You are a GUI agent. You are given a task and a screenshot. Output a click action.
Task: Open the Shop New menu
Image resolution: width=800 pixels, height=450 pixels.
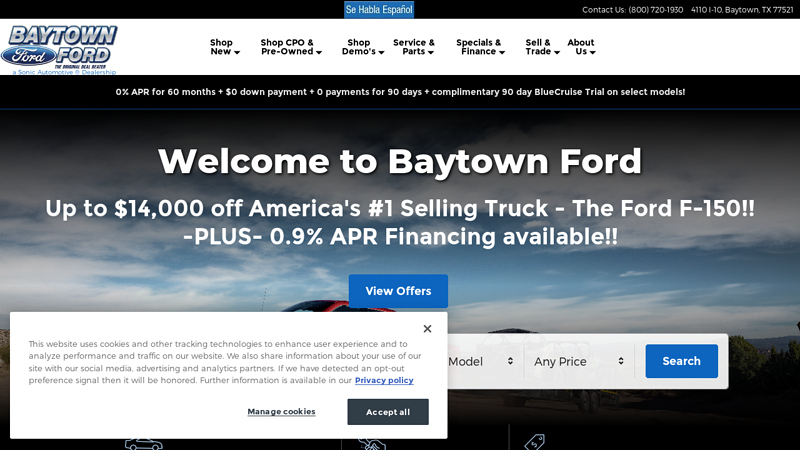click(x=224, y=47)
